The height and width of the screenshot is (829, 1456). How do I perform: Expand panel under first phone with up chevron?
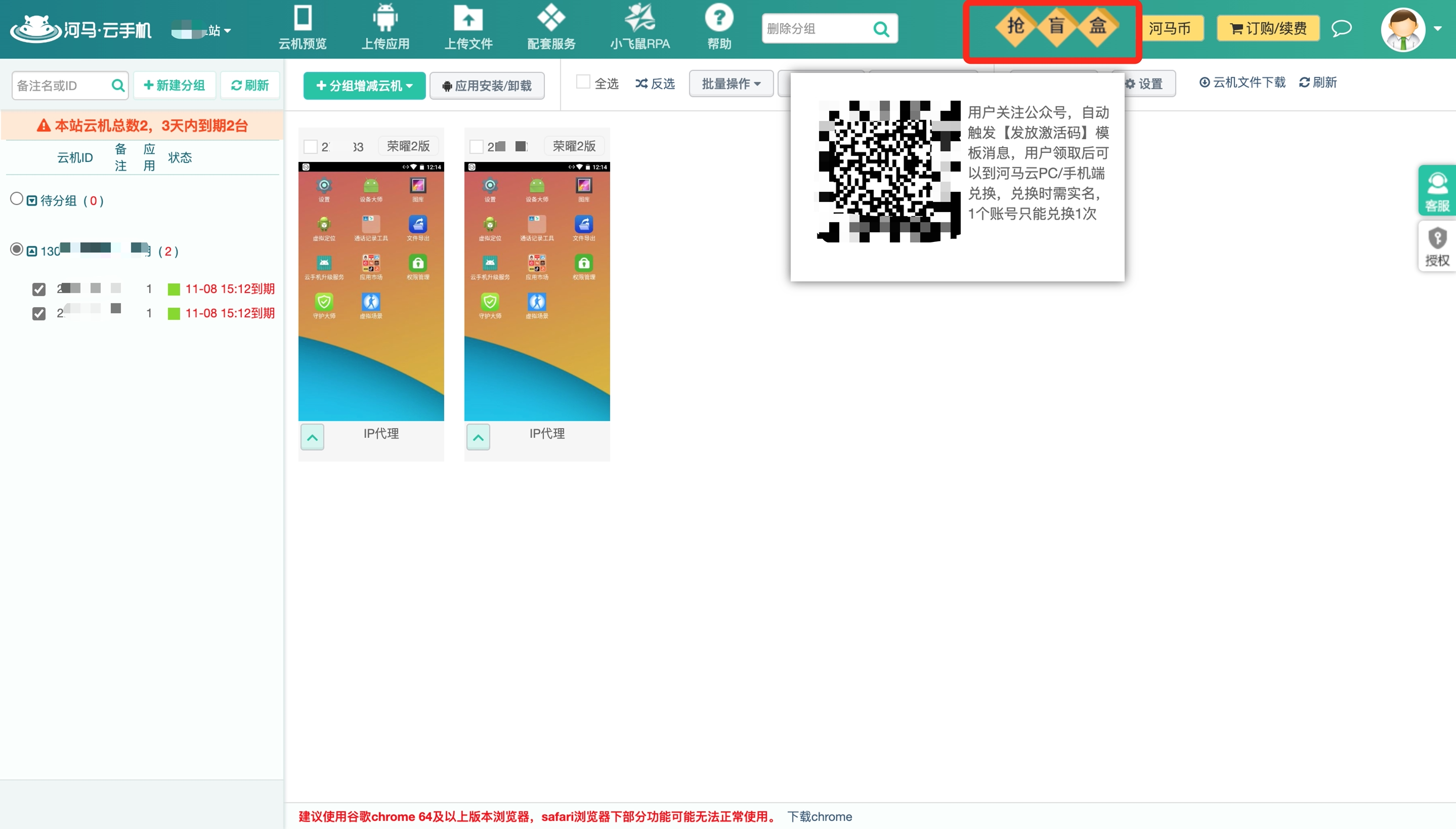312,437
